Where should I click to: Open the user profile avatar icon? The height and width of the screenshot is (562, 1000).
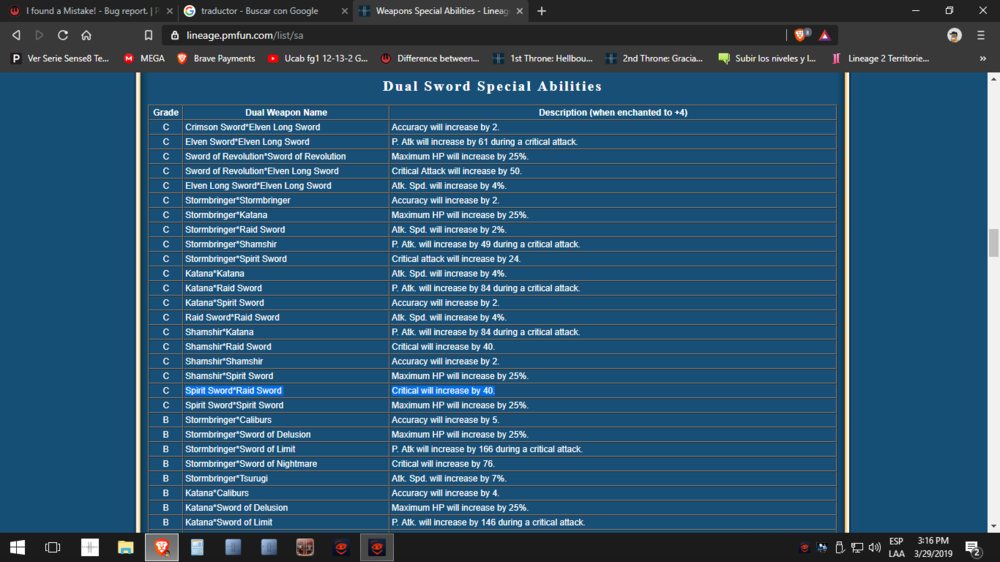point(954,35)
